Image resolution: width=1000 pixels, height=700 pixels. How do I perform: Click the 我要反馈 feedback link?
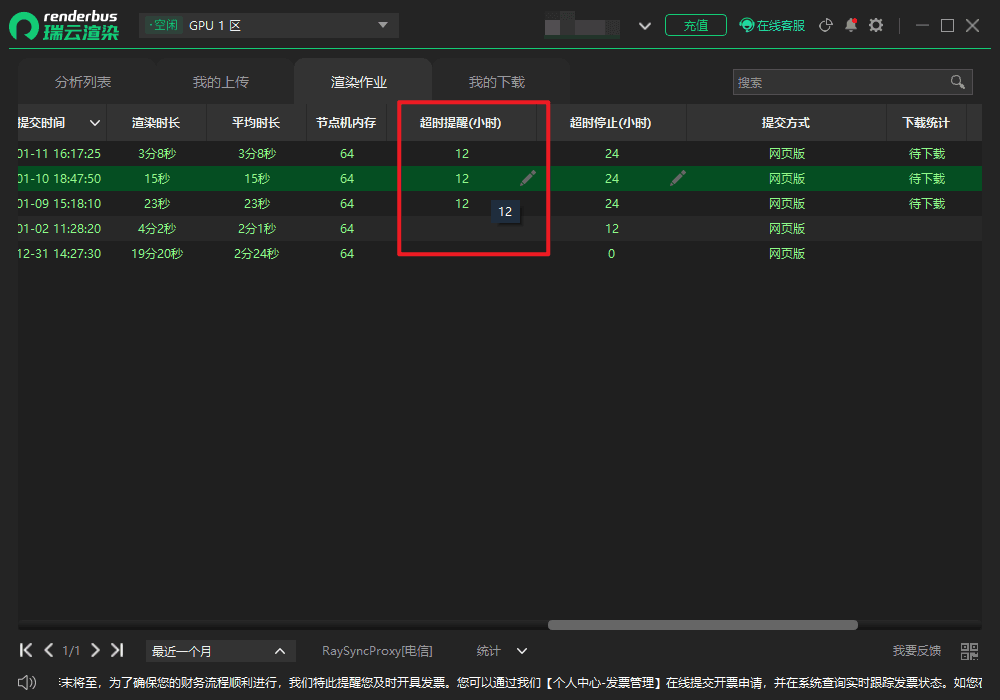point(916,651)
